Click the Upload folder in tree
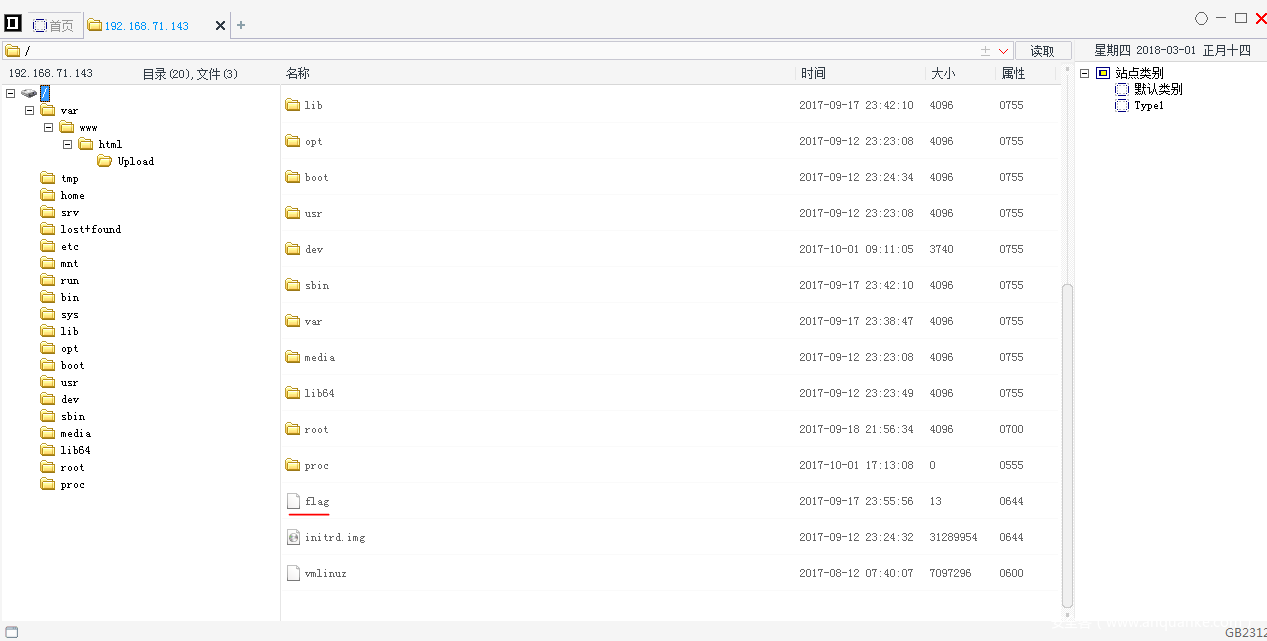Viewport: 1267px width, 641px height. [135, 161]
